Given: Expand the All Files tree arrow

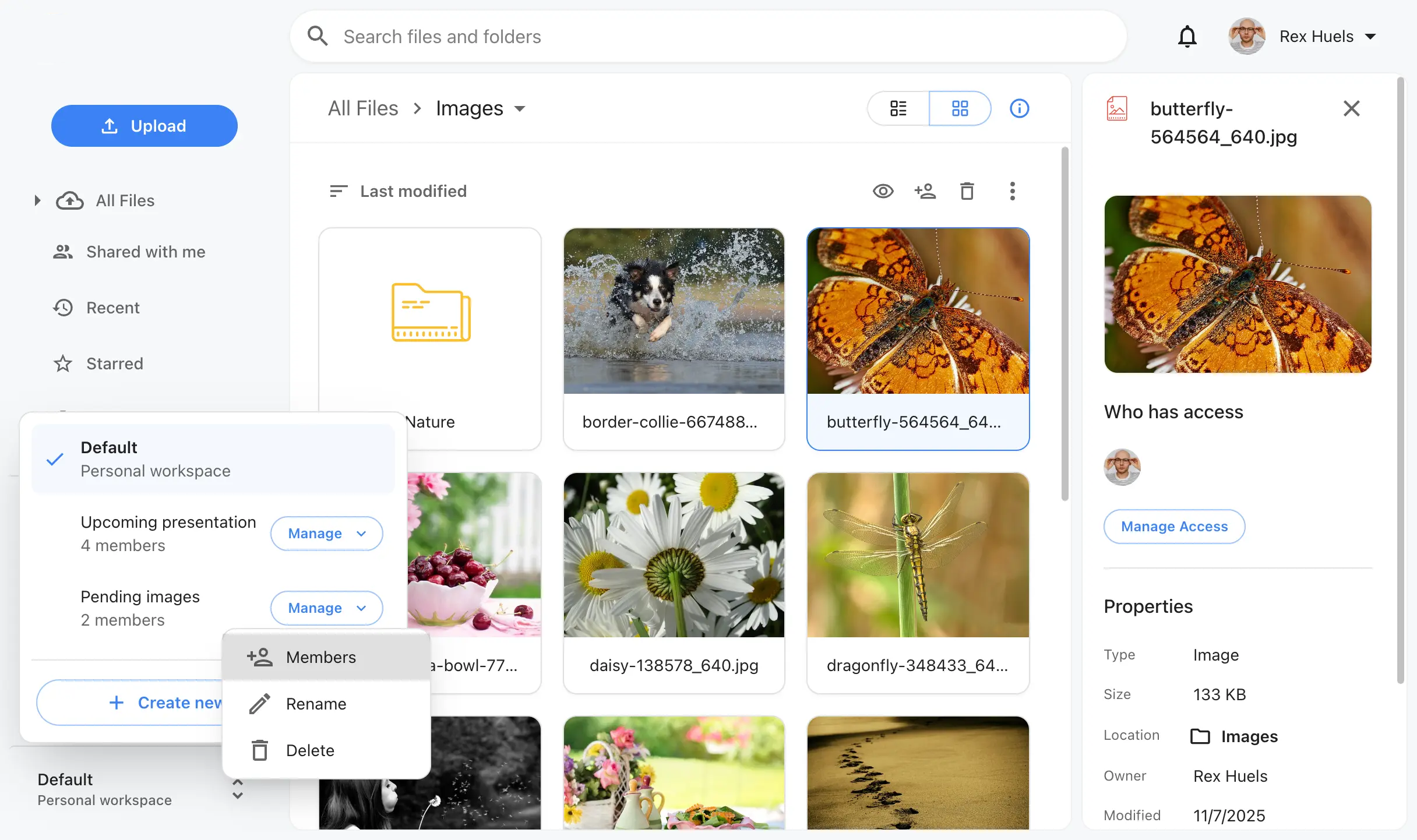Looking at the screenshot, I should point(37,200).
